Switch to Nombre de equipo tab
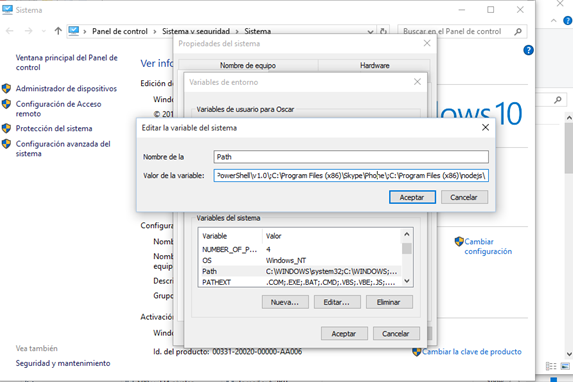 248,65
